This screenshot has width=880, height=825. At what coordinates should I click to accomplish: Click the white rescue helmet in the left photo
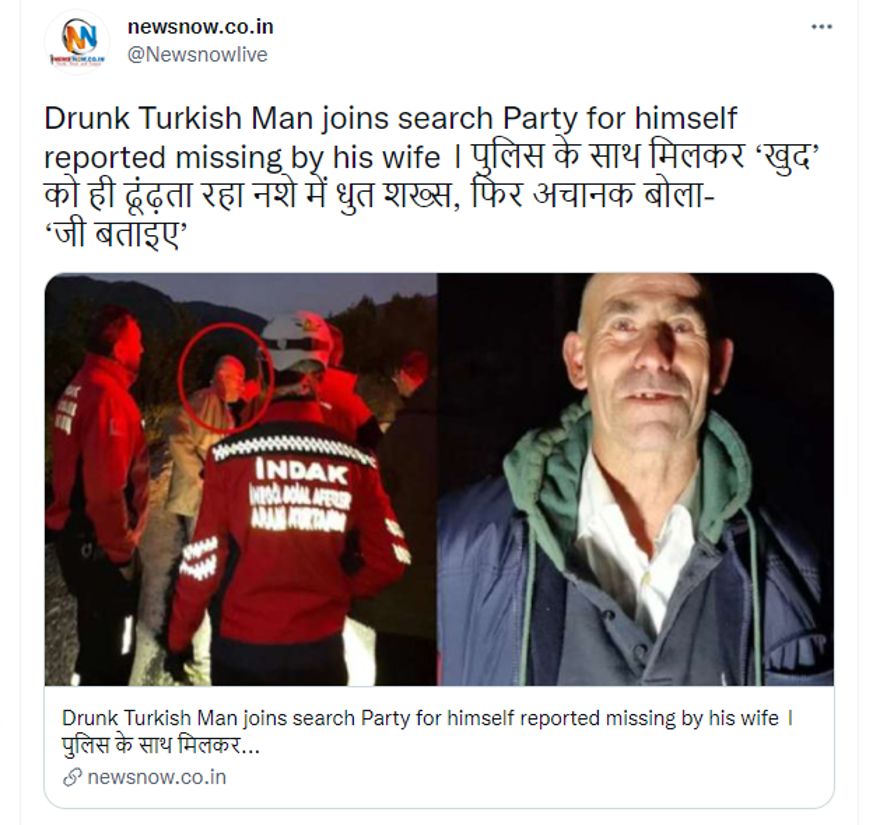(296, 340)
